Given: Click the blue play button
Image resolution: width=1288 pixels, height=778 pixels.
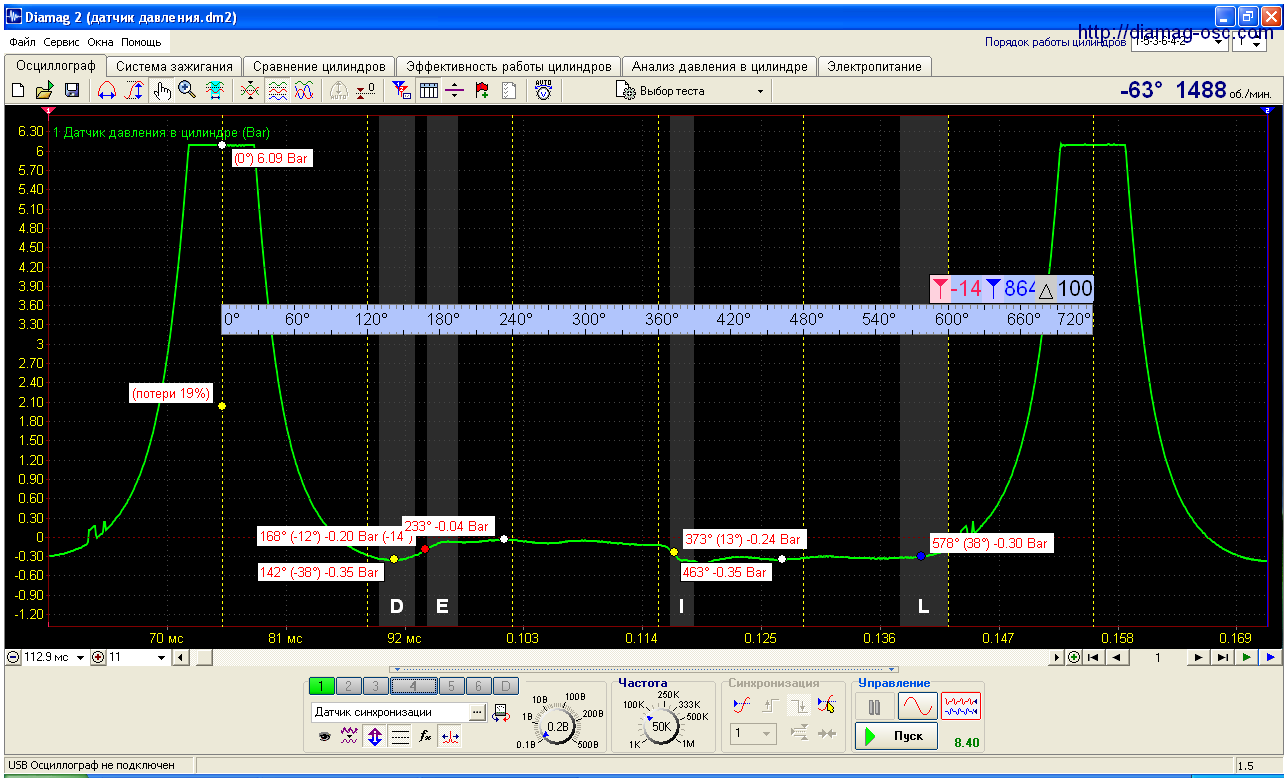Looking at the screenshot, I should [1270, 657].
